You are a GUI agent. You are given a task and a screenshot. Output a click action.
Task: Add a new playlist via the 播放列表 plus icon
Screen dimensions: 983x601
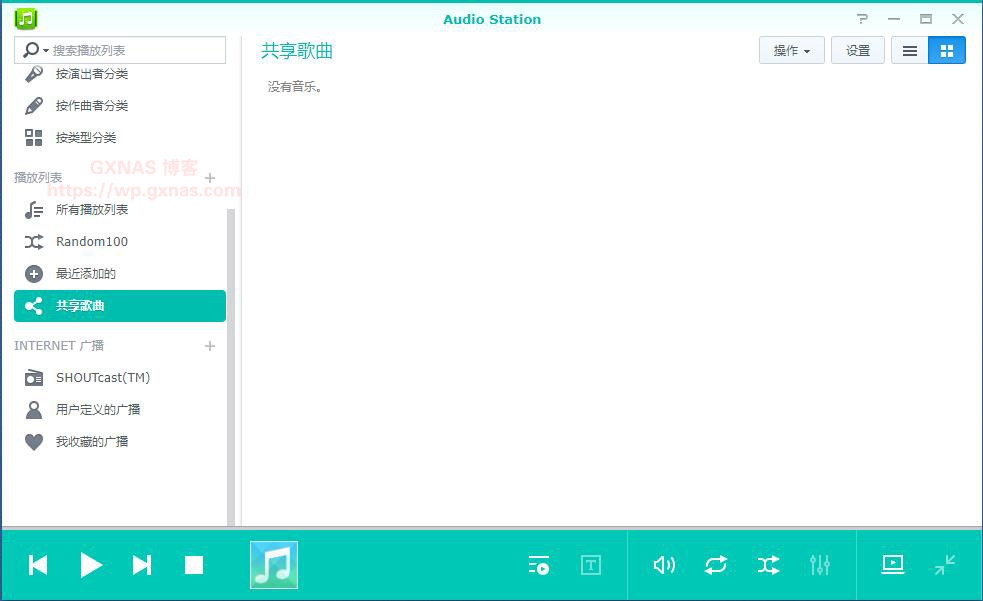[210, 178]
